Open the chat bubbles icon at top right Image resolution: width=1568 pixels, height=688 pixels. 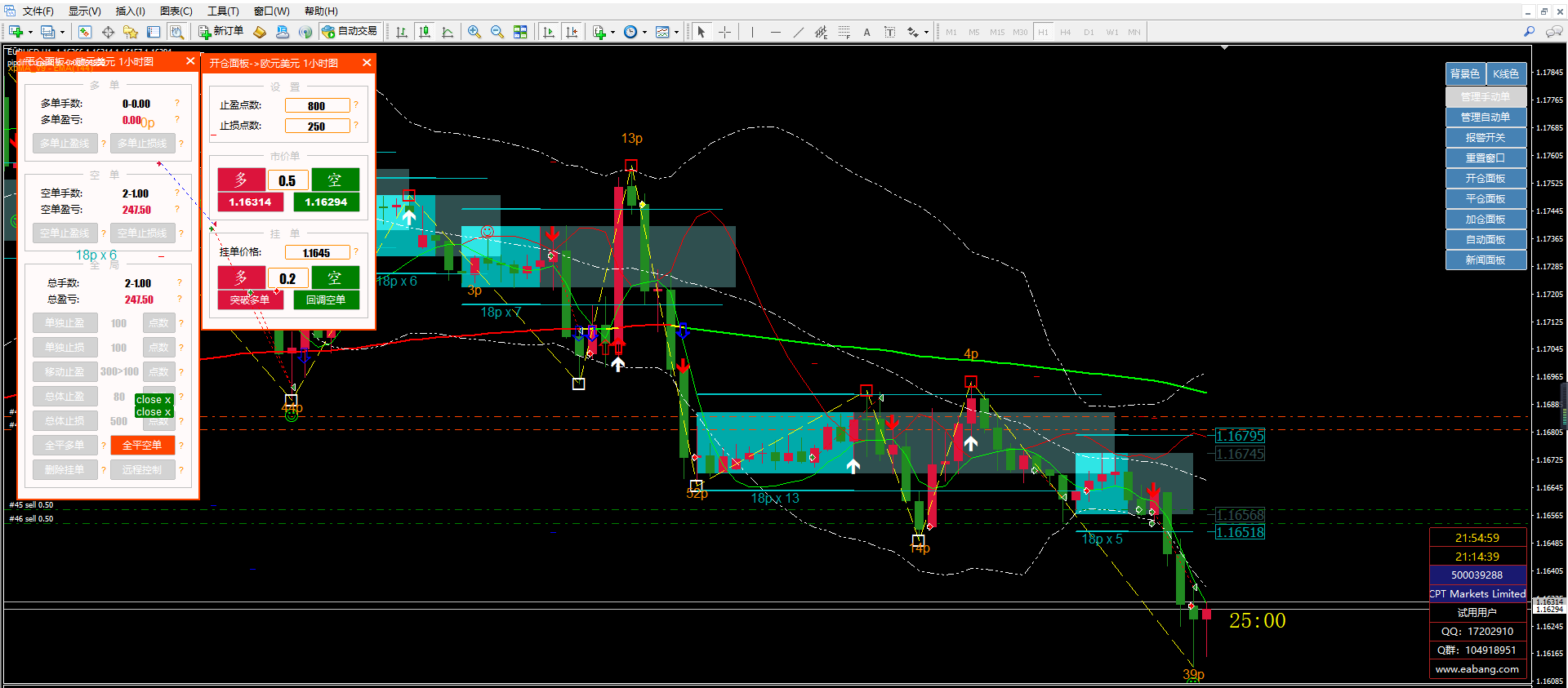tap(1554, 31)
